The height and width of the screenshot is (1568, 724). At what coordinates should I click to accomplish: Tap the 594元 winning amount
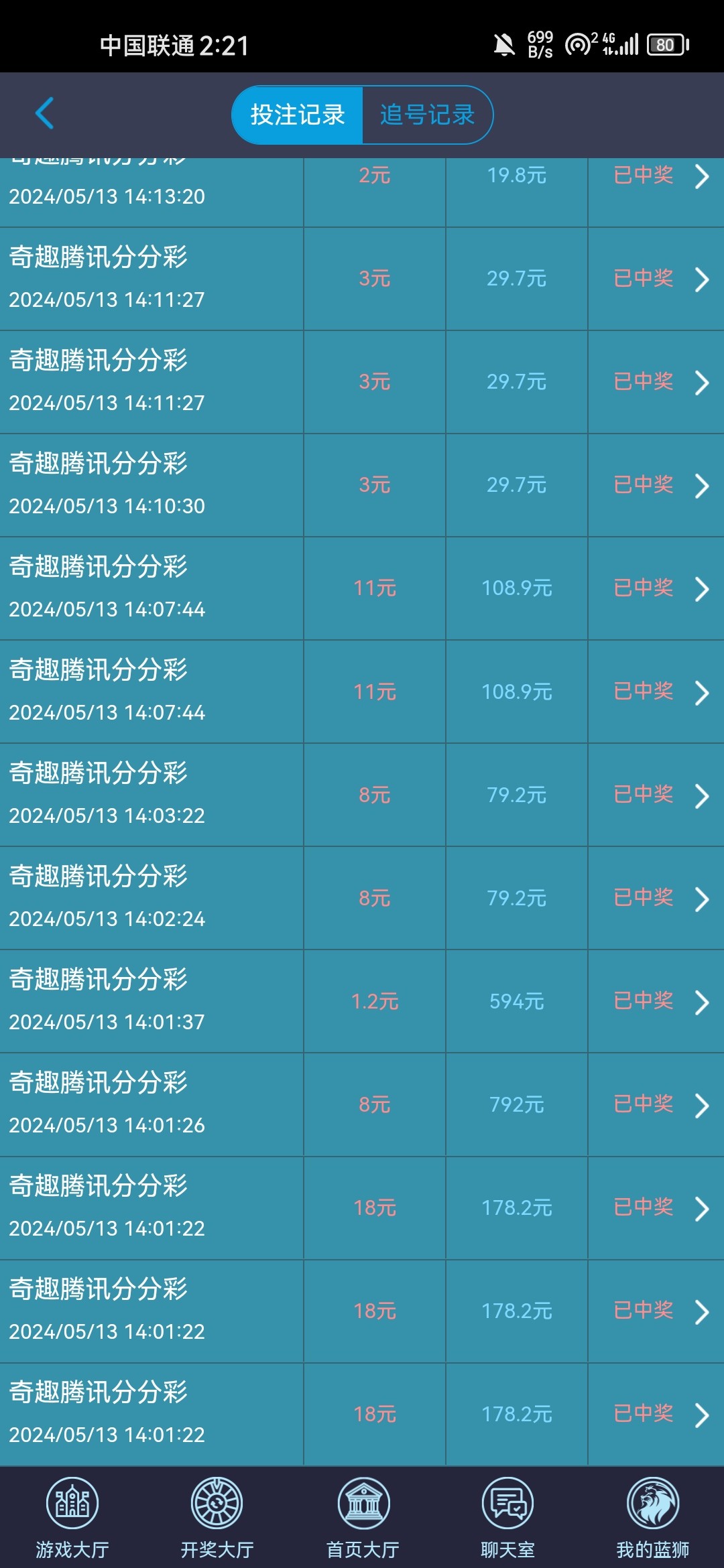516,1002
